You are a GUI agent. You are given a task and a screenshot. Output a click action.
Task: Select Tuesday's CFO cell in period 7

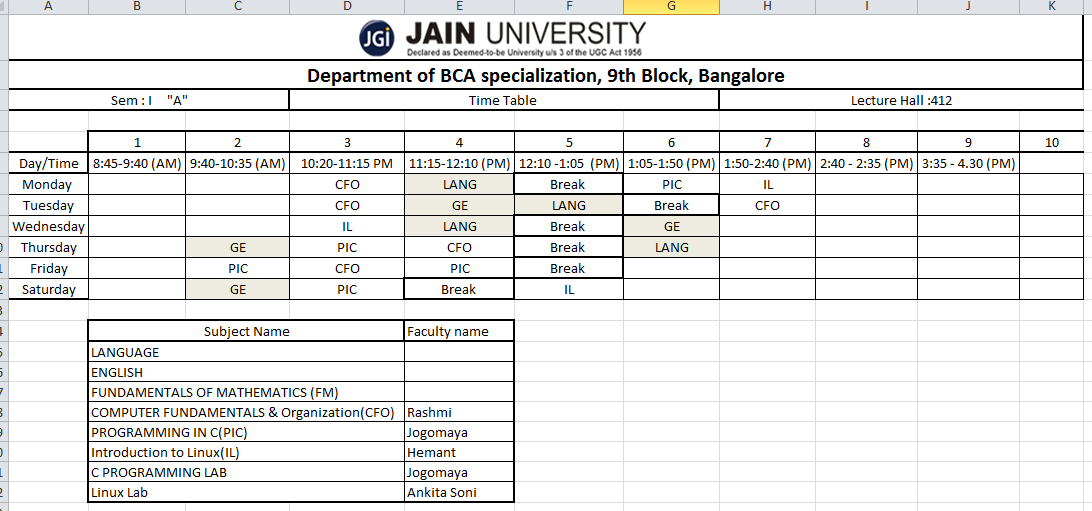point(767,205)
